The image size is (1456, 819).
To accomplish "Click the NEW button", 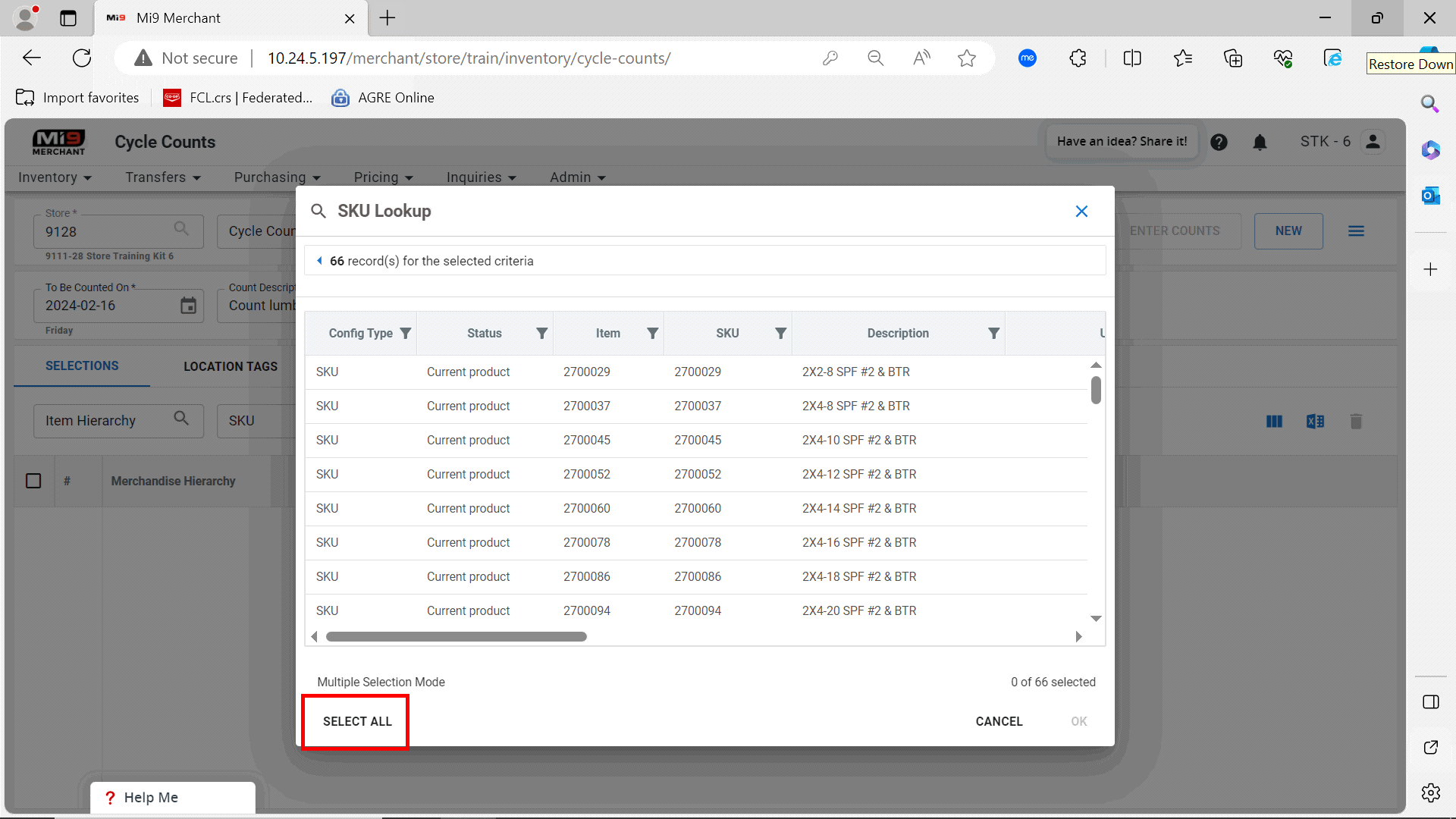I will tap(1288, 231).
